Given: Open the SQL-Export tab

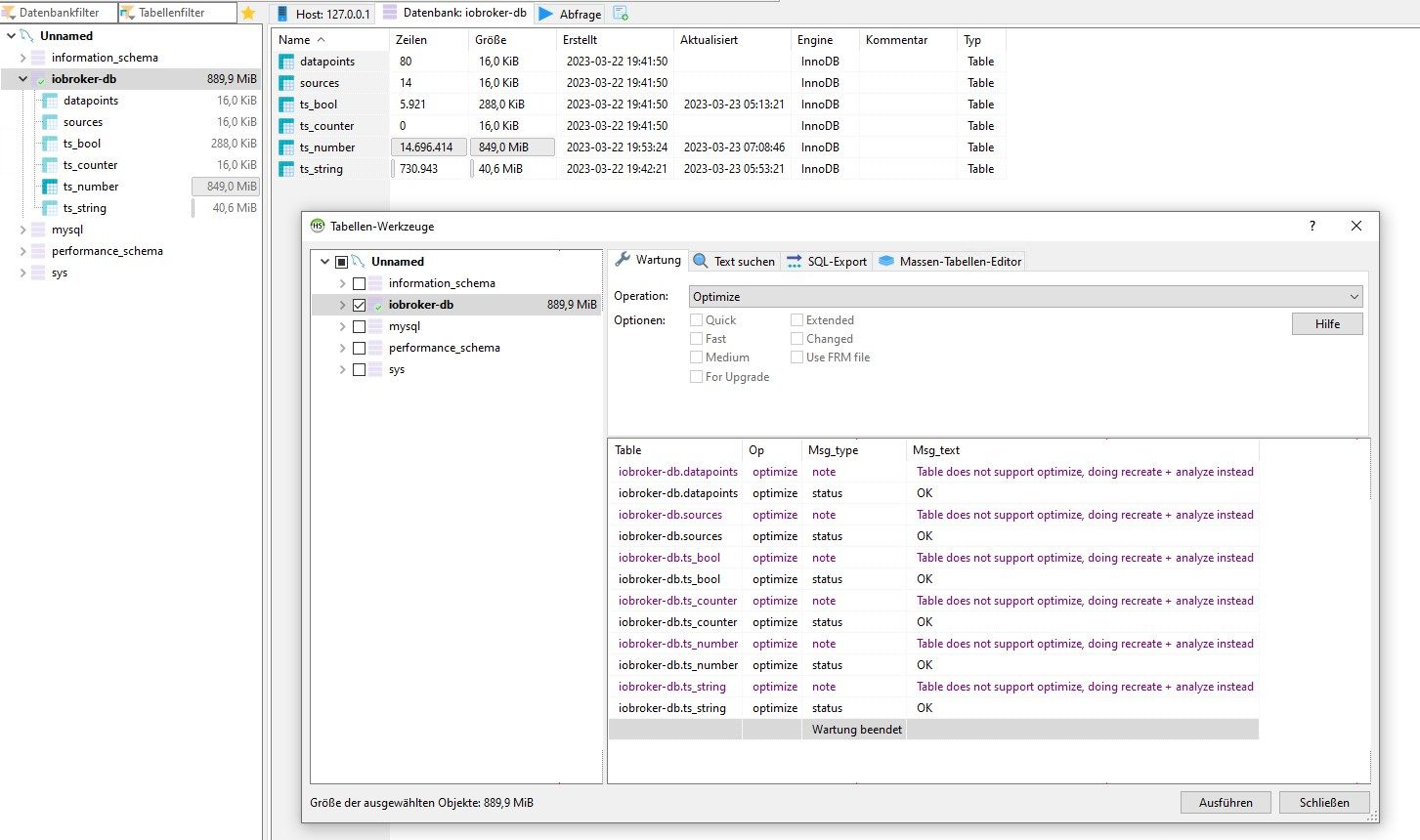Looking at the screenshot, I should tap(827, 261).
